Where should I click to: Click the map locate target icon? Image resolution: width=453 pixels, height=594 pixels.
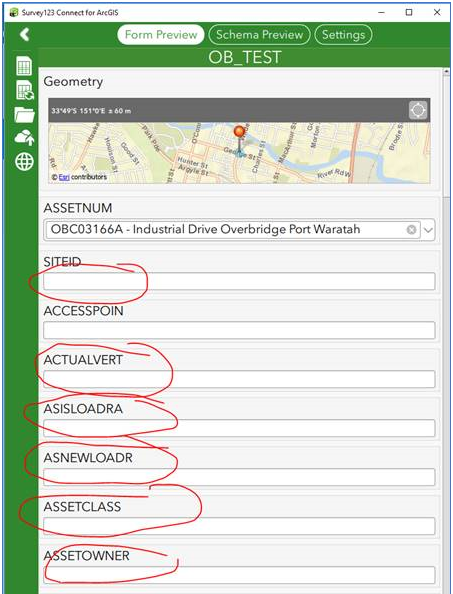[x=418, y=110]
